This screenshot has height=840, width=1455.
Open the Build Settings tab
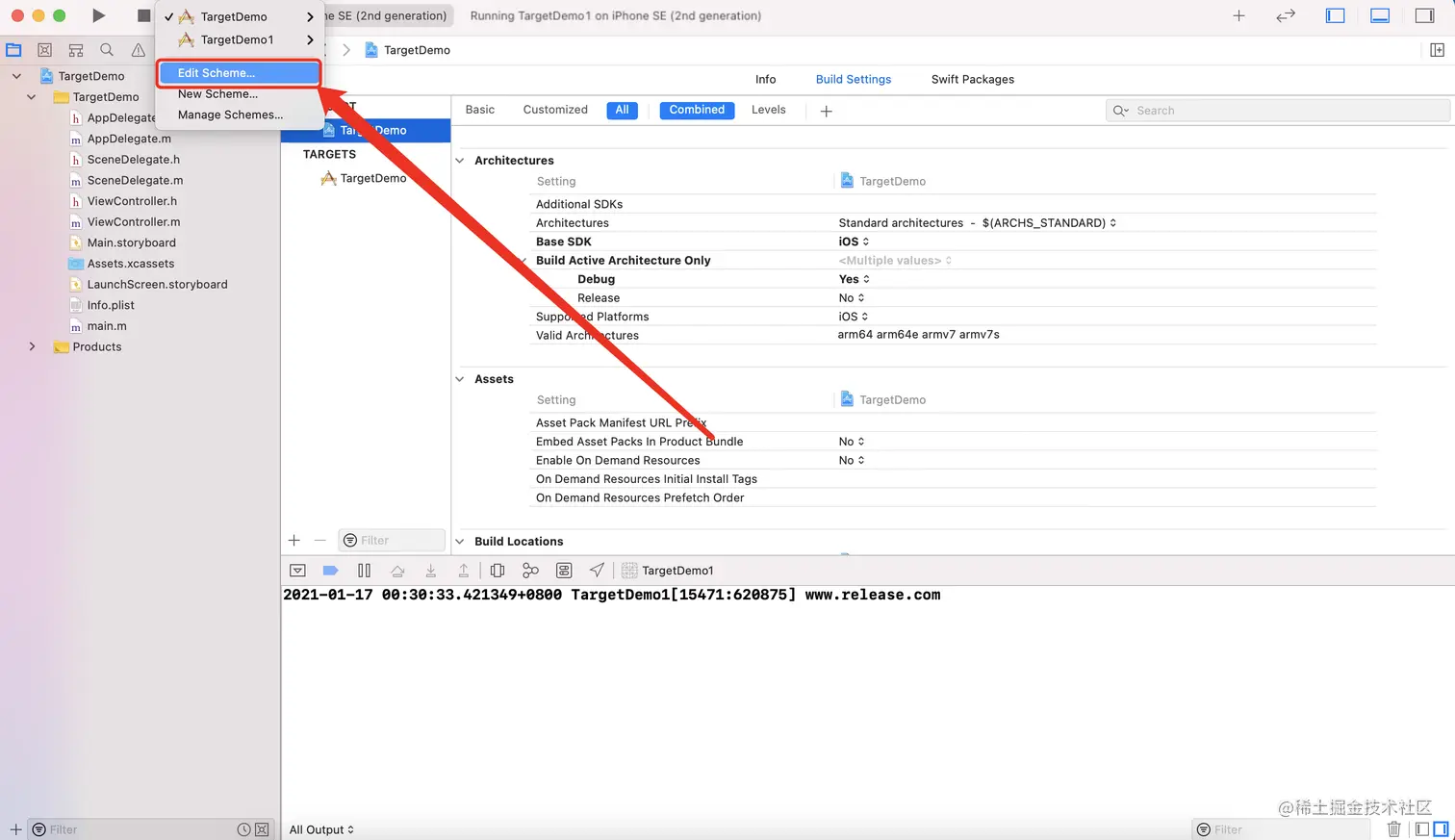(854, 80)
